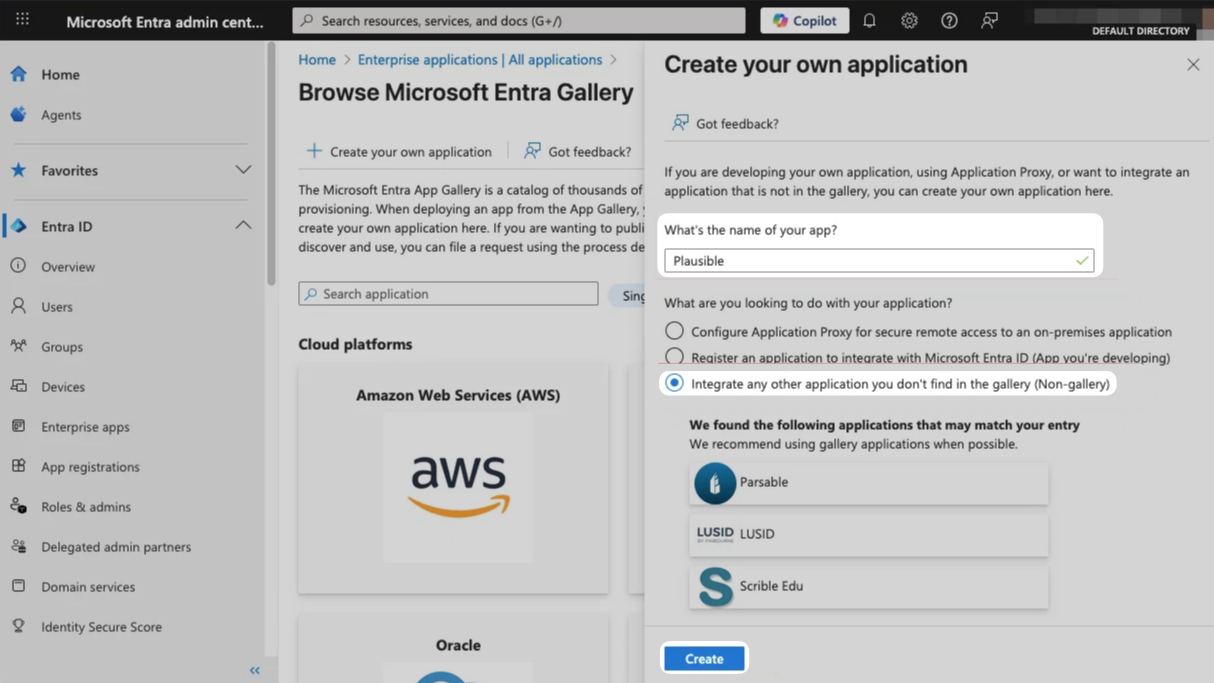Screen dimensions: 1214x683
Task: Open Devices in the sidebar
Action: tap(63, 387)
